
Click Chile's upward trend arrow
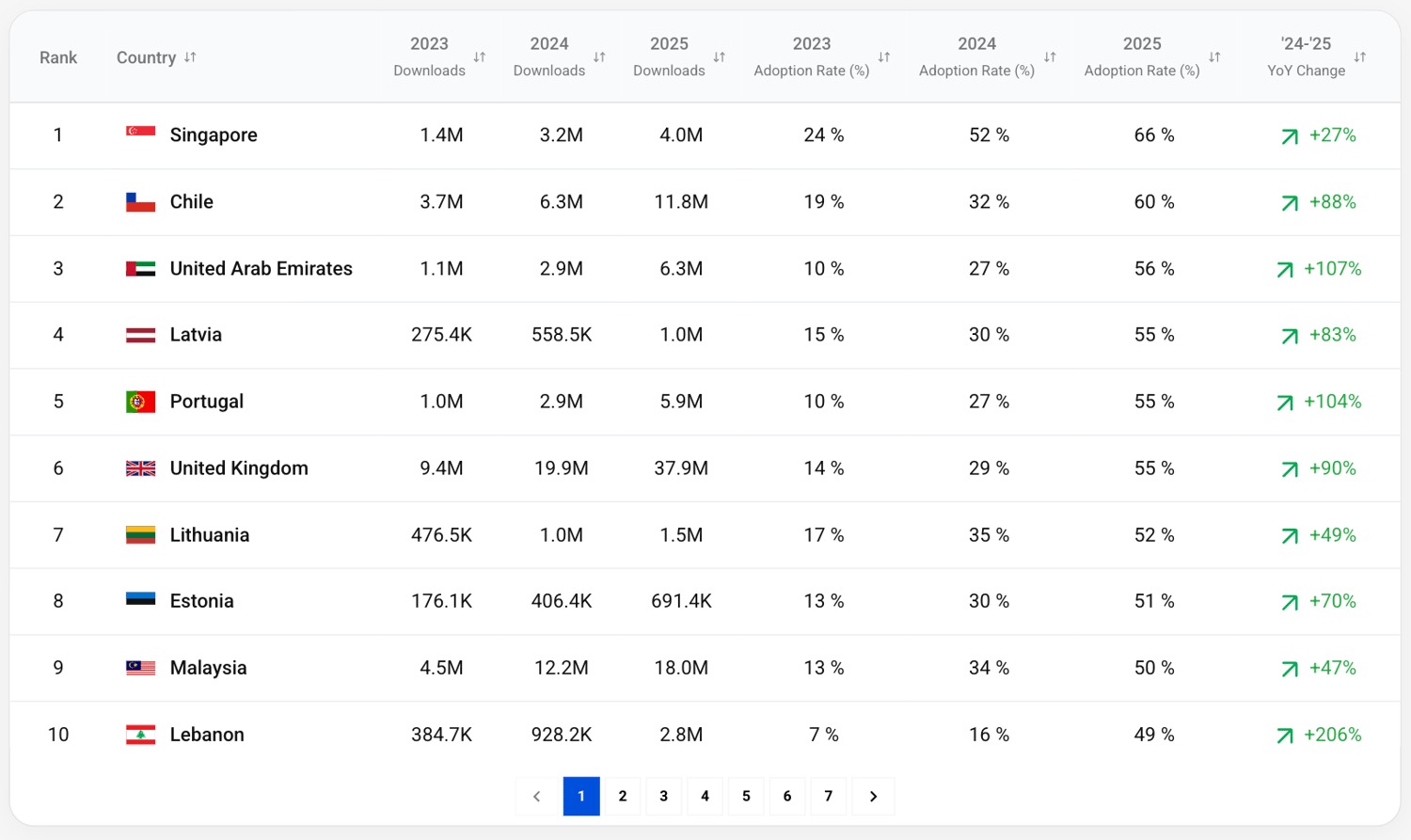point(1290,203)
